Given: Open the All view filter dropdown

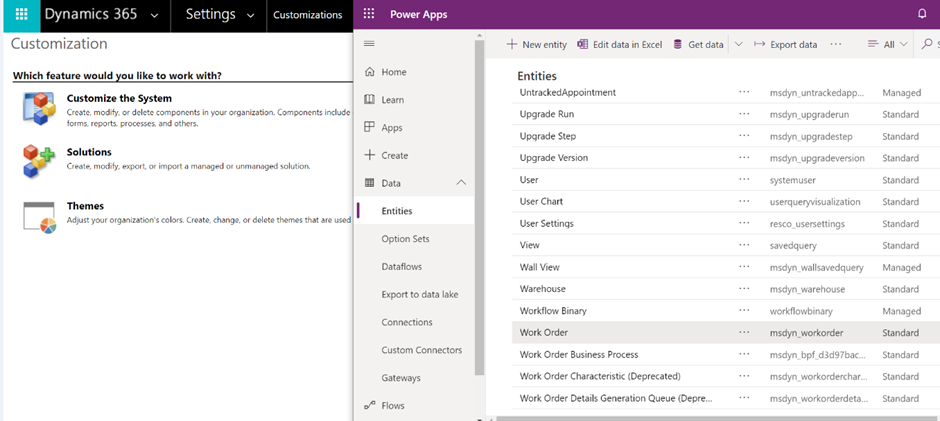Looking at the screenshot, I should (x=888, y=44).
